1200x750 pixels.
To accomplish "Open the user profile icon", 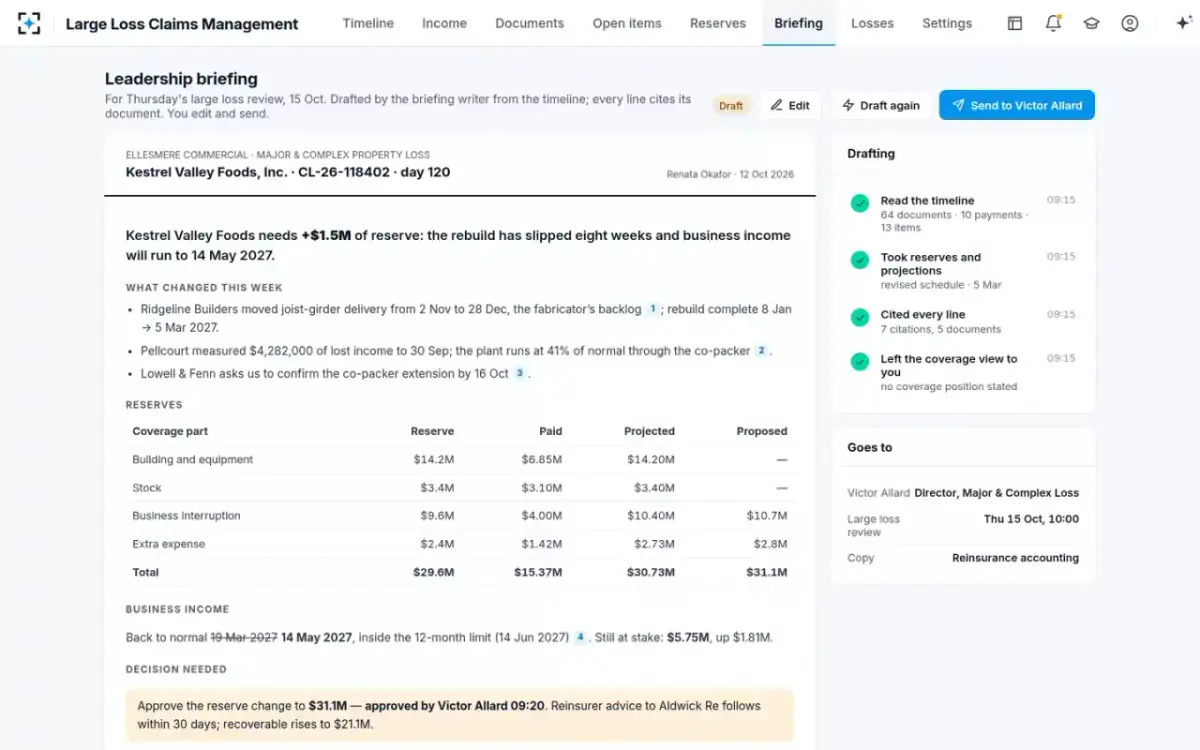I will (x=1130, y=23).
